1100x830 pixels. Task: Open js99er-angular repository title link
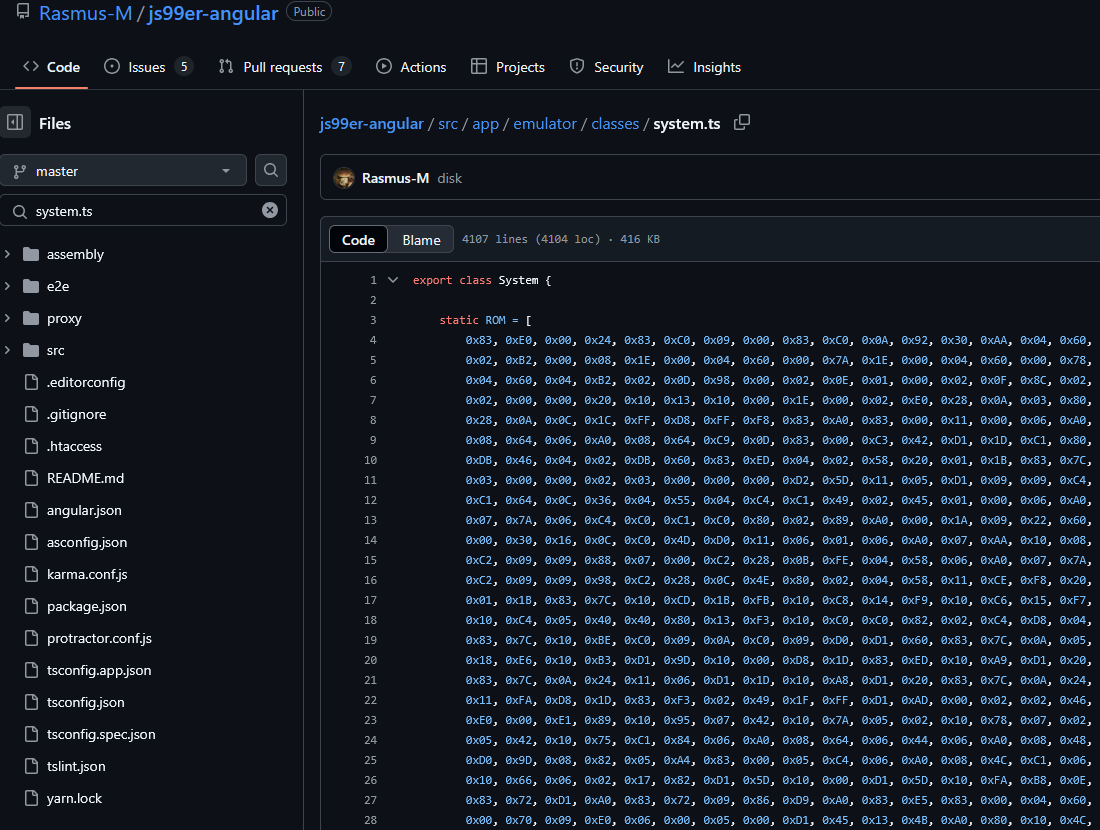pos(213,13)
